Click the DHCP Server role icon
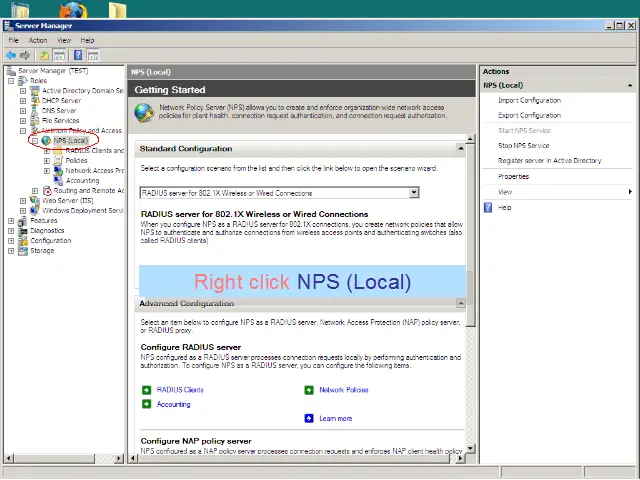 click(x=35, y=100)
